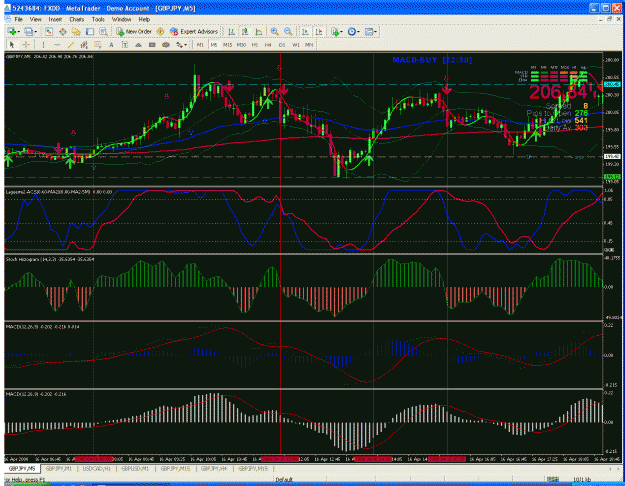Select the M30 timeframe button
Screen dimensions: 625x486
click(241, 45)
